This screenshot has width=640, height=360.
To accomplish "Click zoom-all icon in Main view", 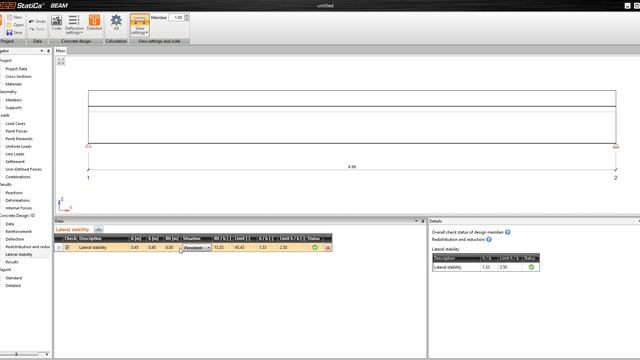I will point(61,61).
